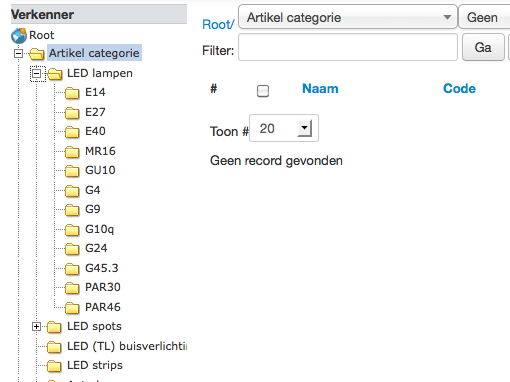Click the open Artikel categorie folder icon

pos(37,54)
